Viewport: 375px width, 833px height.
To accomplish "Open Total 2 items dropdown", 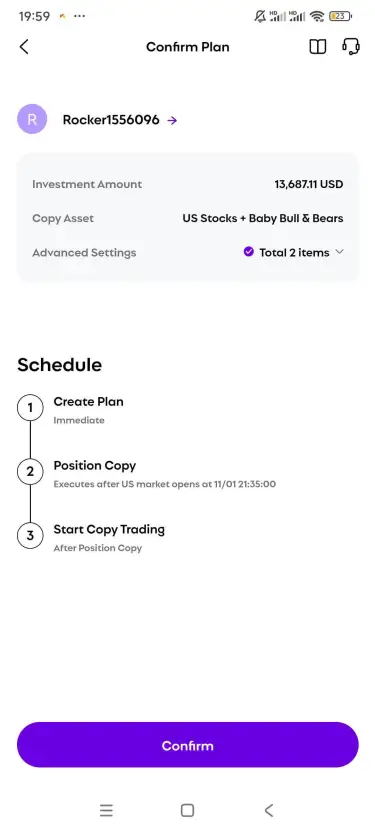I will tap(294, 253).
